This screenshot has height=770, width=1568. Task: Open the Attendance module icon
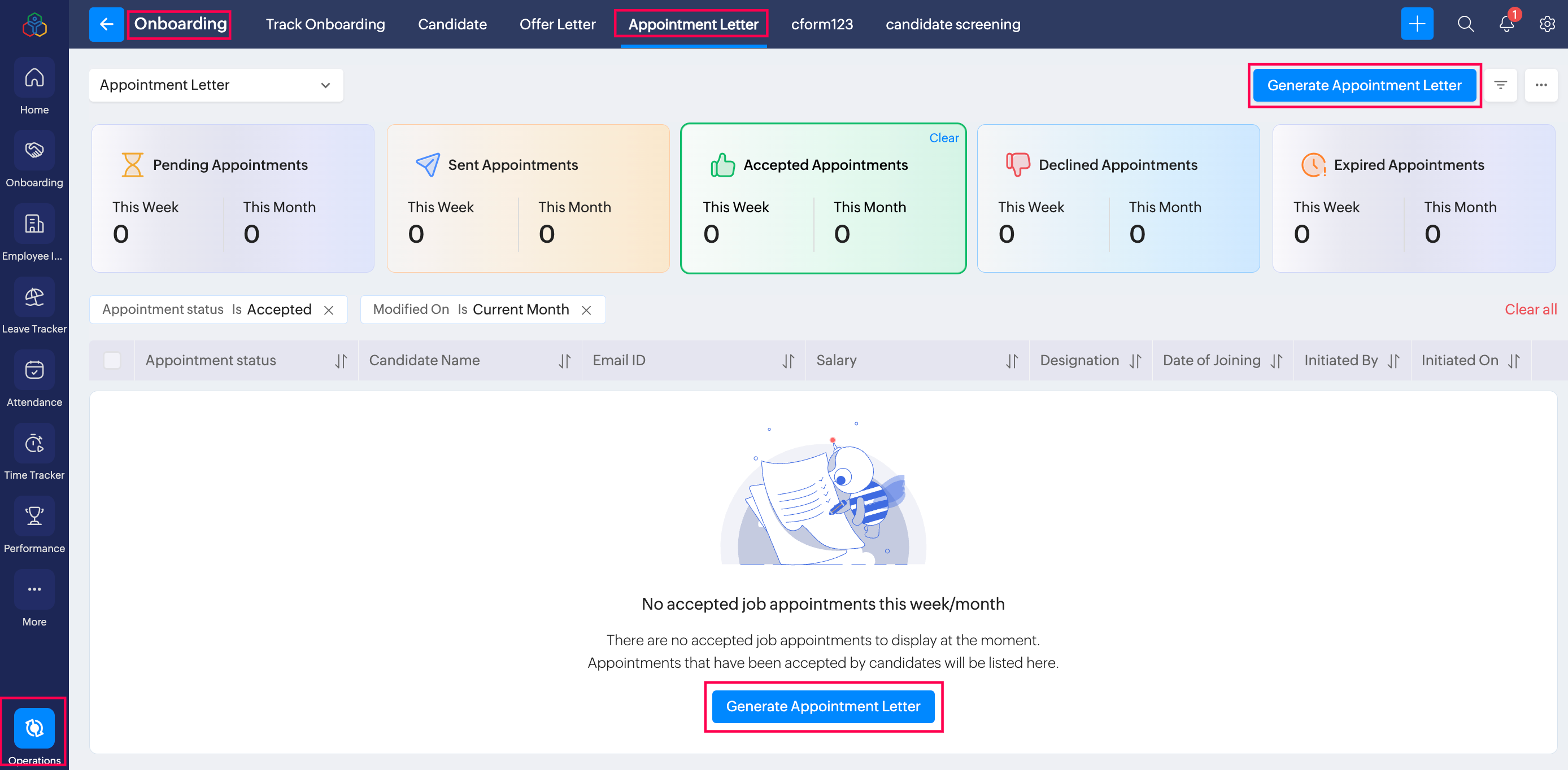(x=34, y=370)
